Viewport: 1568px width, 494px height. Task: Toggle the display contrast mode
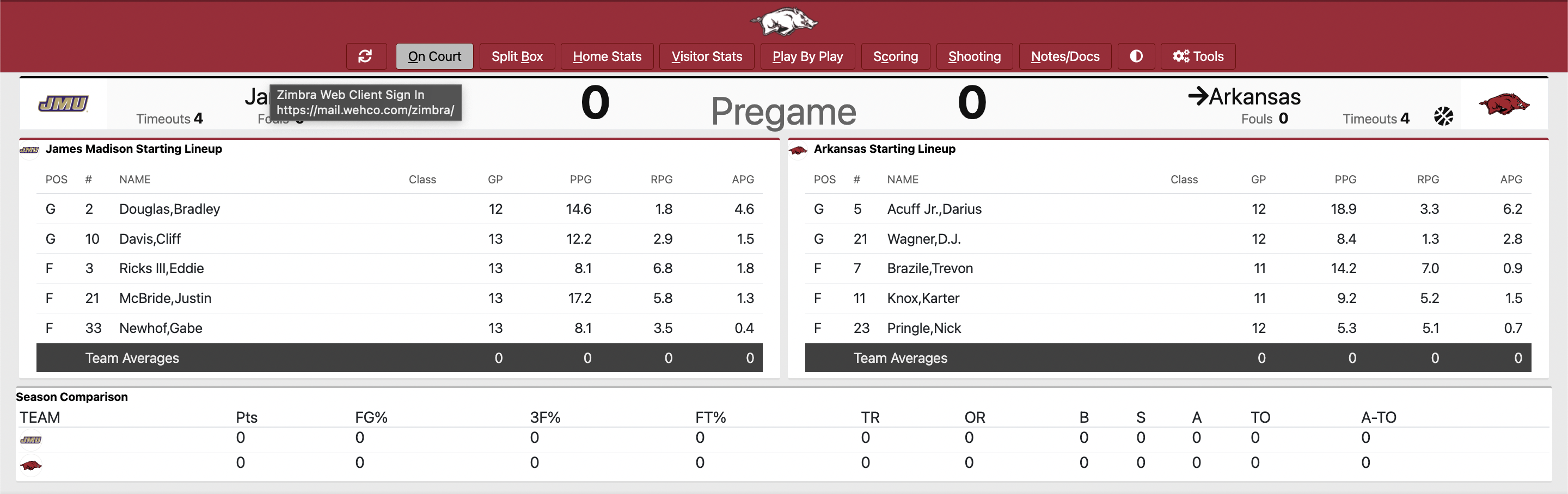[x=1136, y=56]
